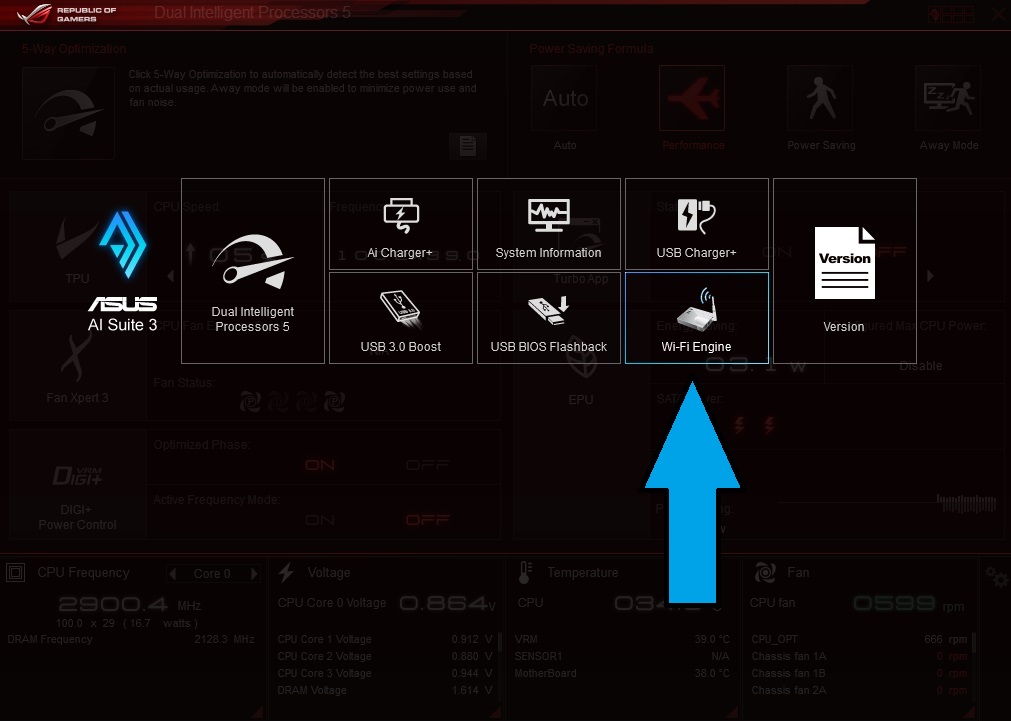The width and height of the screenshot is (1011, 721).
Task: Click the Temperature thermometer icon
Action: click(525, 573)
